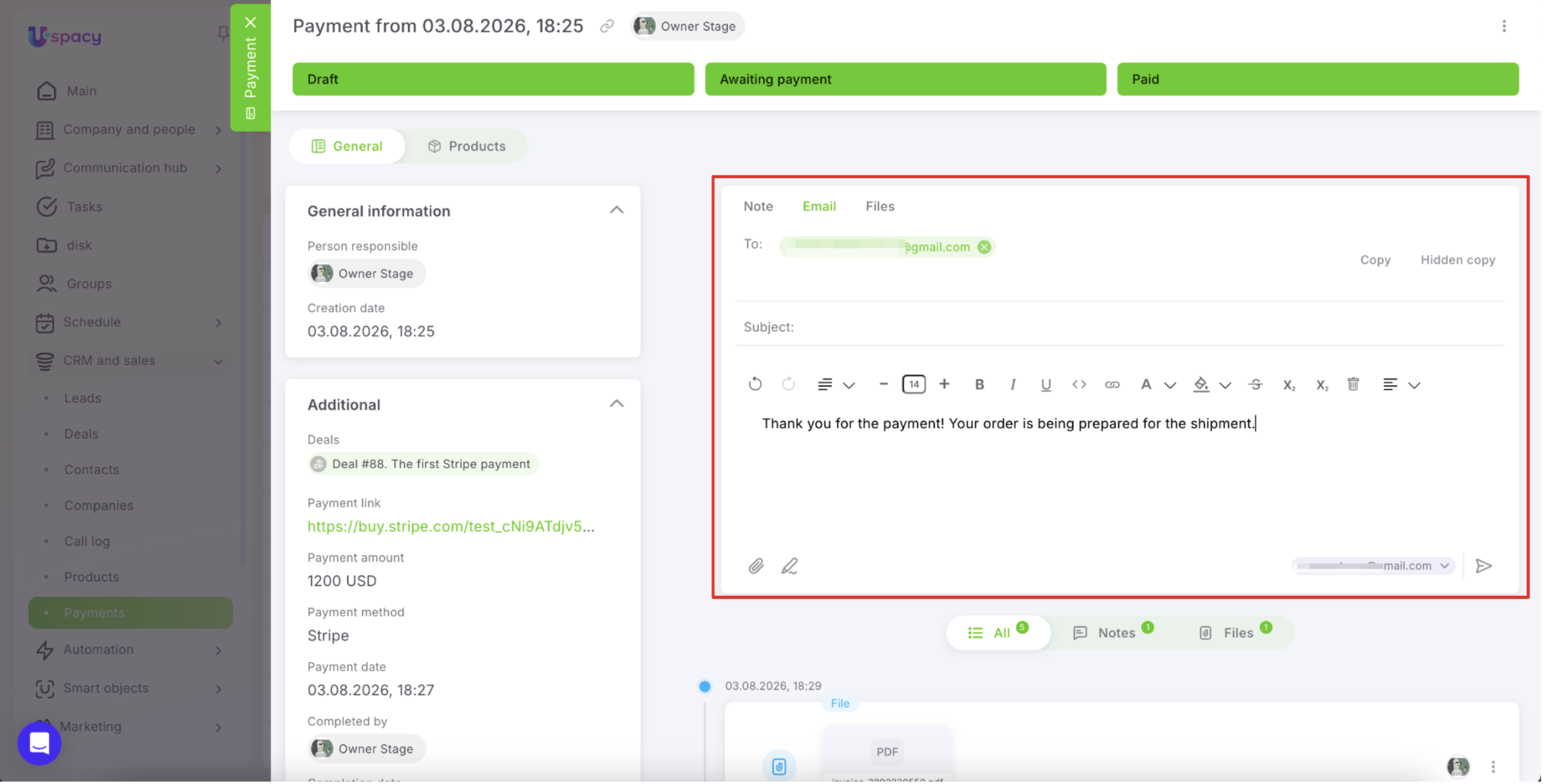Image resolution: width=1555 pixels, height=784 pixels.
Task: Open the Files tab in the composer
Action: pyautogui.click(x=880, y=206)
